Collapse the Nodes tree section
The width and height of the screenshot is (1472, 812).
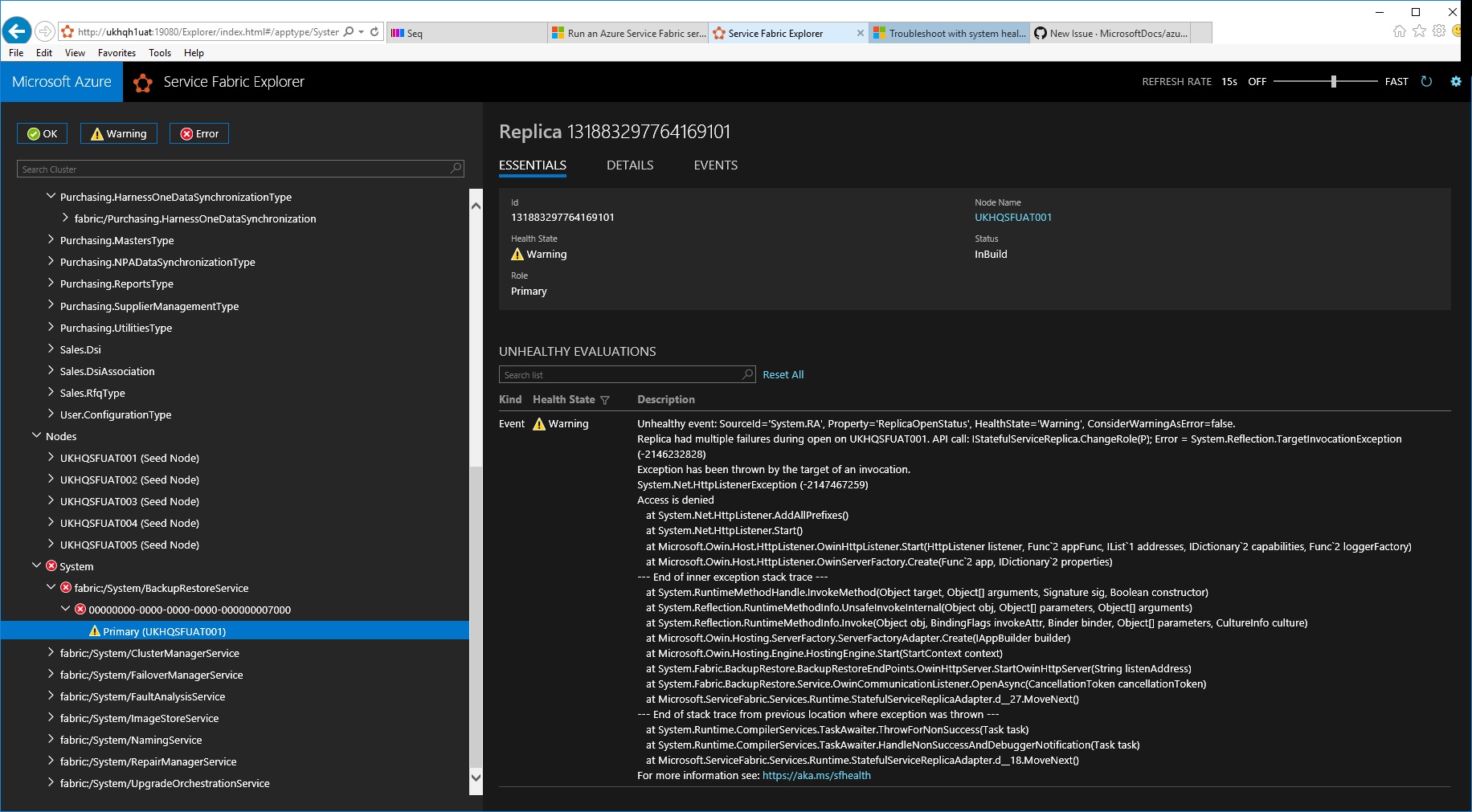click(37, 436)
